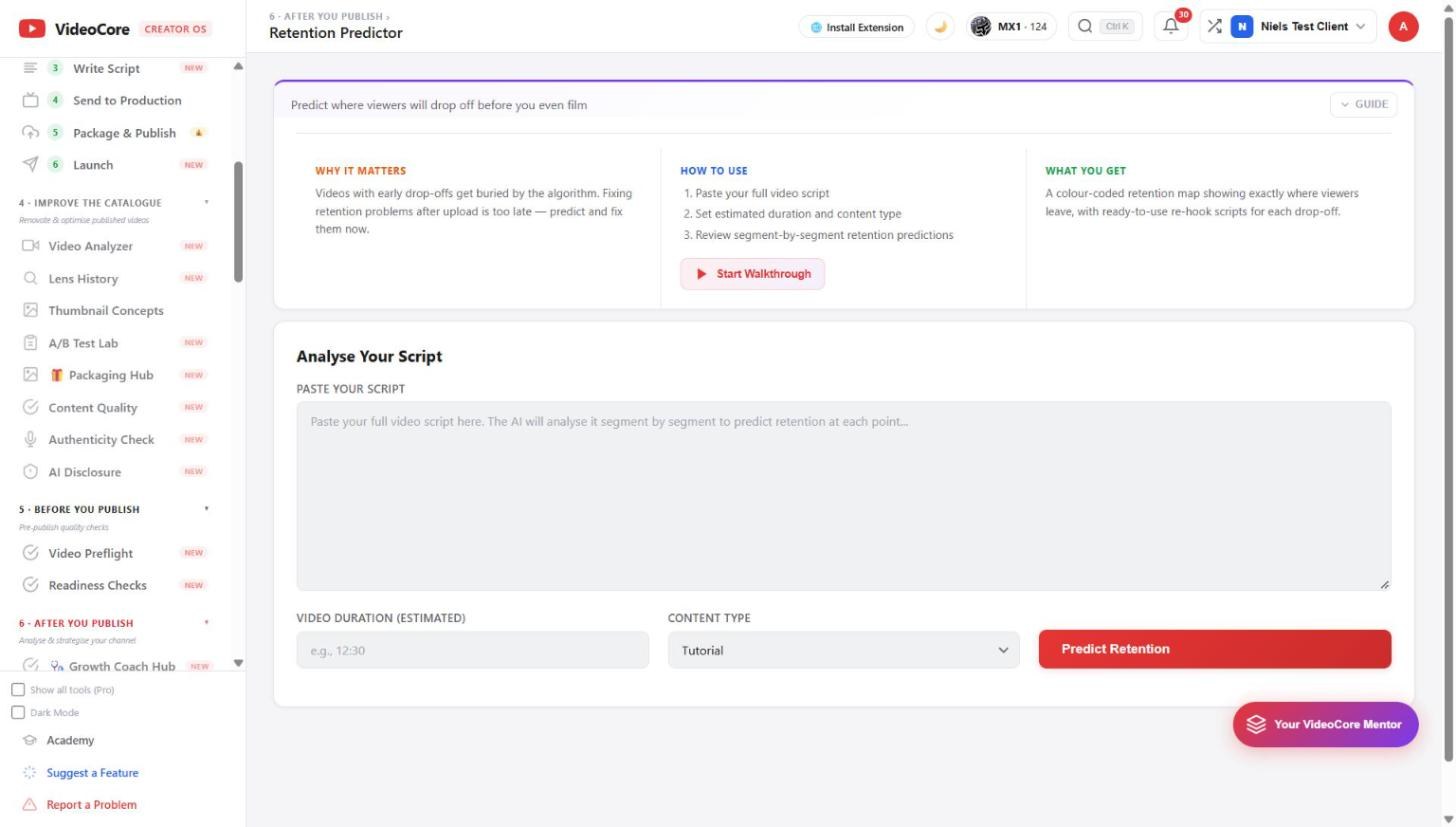Open the Authenticity Check microphone item
The image size is (1456, 827).
point(113,439)
